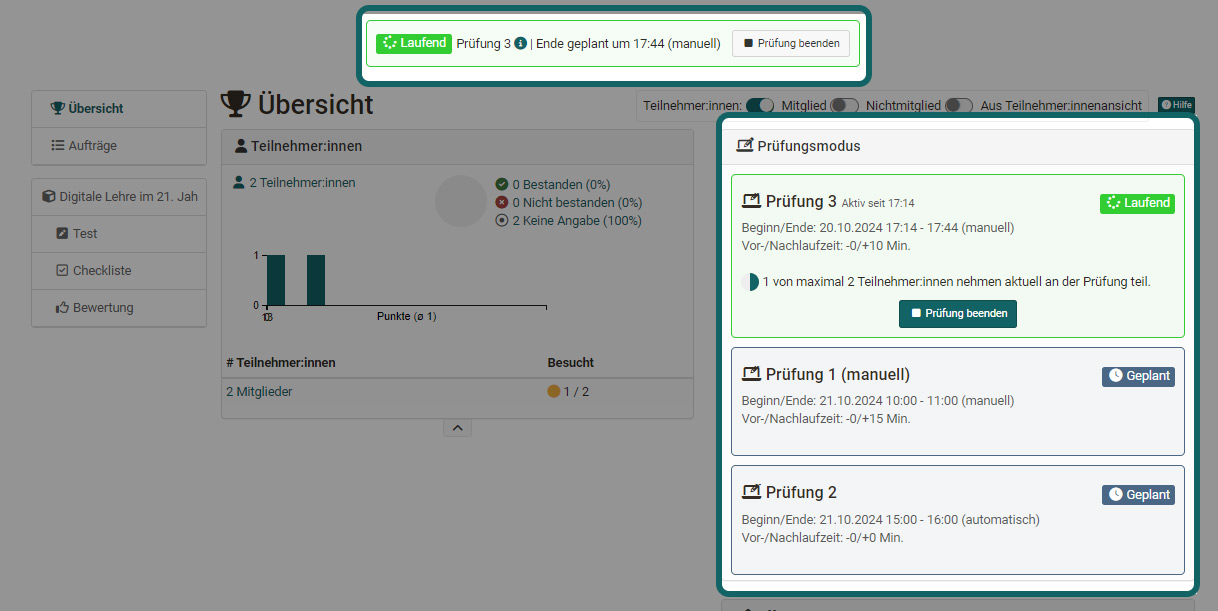Enable the Nichtmitglied toggle
Viewport: 1218px width, 611px height.
tap(958, 103)
